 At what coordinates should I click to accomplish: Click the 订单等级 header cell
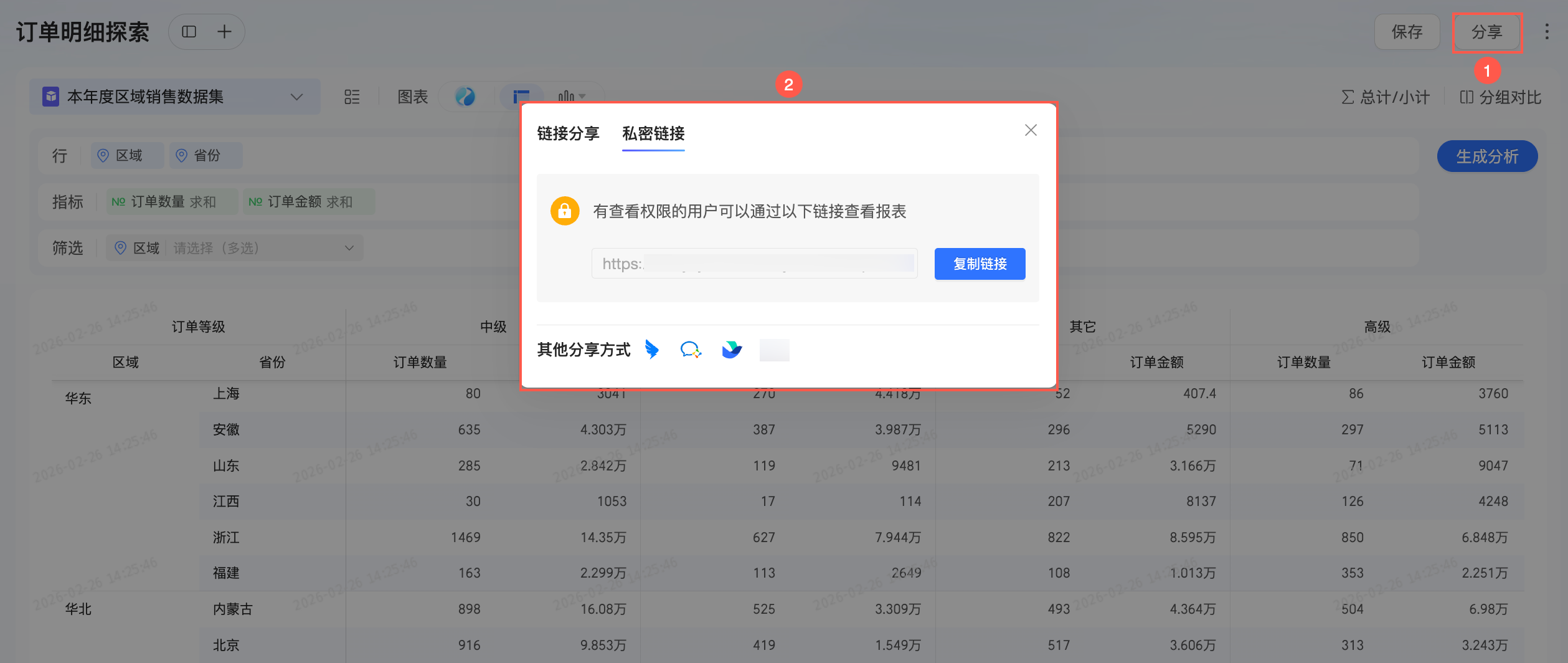199,327
